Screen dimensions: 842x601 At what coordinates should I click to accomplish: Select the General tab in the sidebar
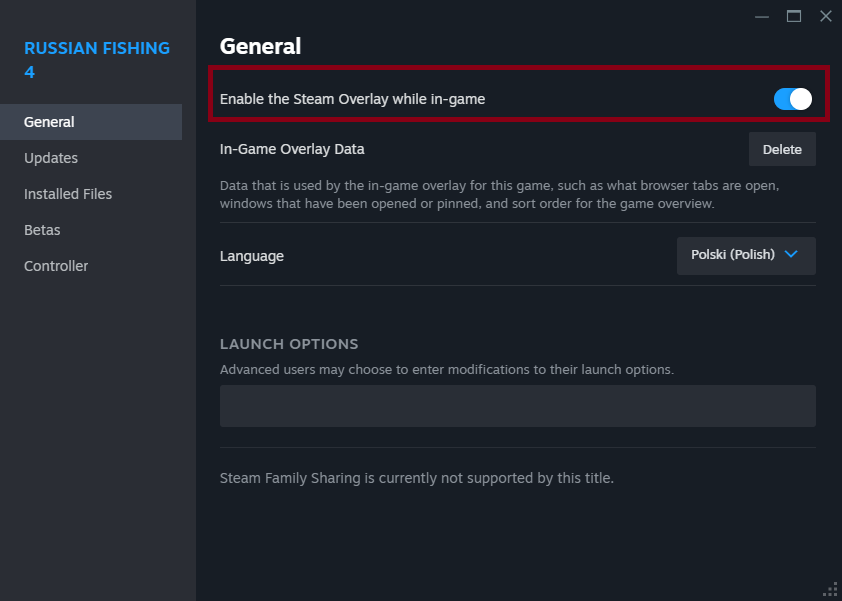(50, 122)
